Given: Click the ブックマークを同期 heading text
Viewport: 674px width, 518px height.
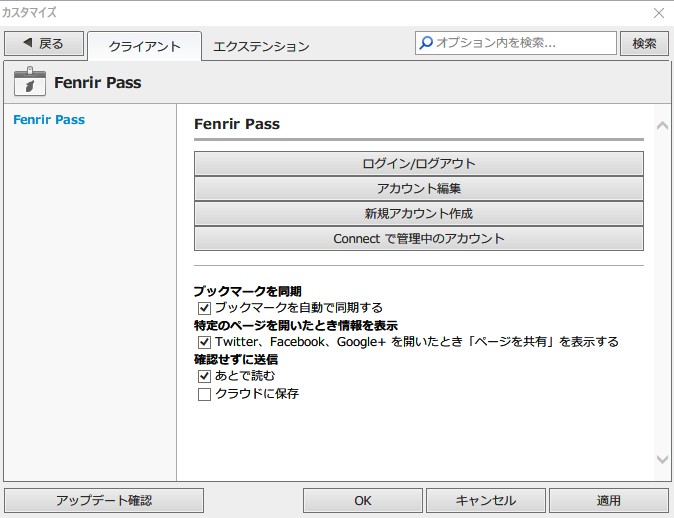Looking at the screenshot, I should (248, 291).
